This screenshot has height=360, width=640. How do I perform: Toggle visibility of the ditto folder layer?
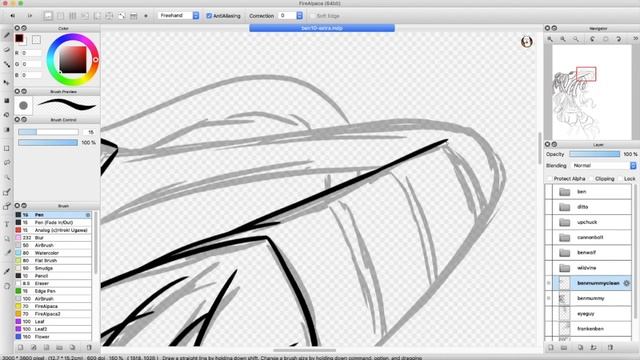[x=549, y=207]
